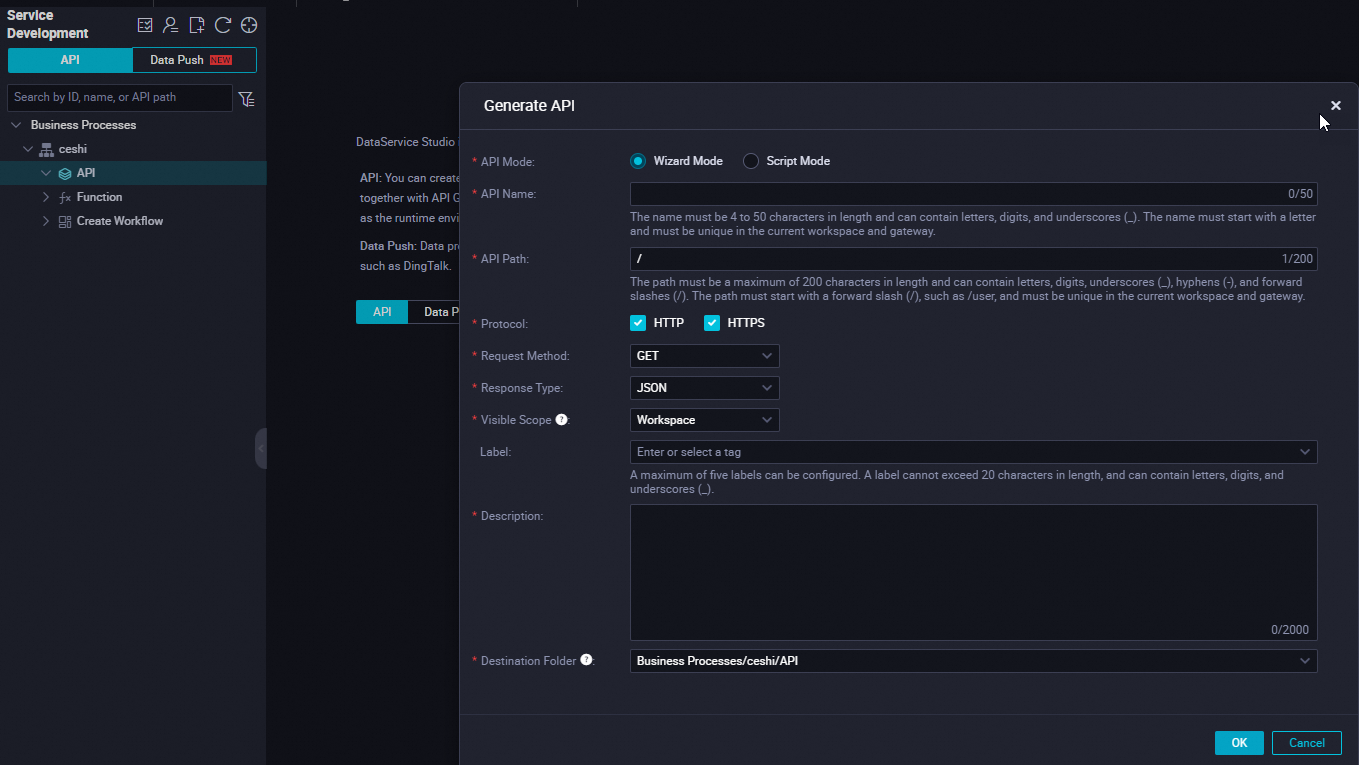Refresh the business process tree

pos(222,24)
